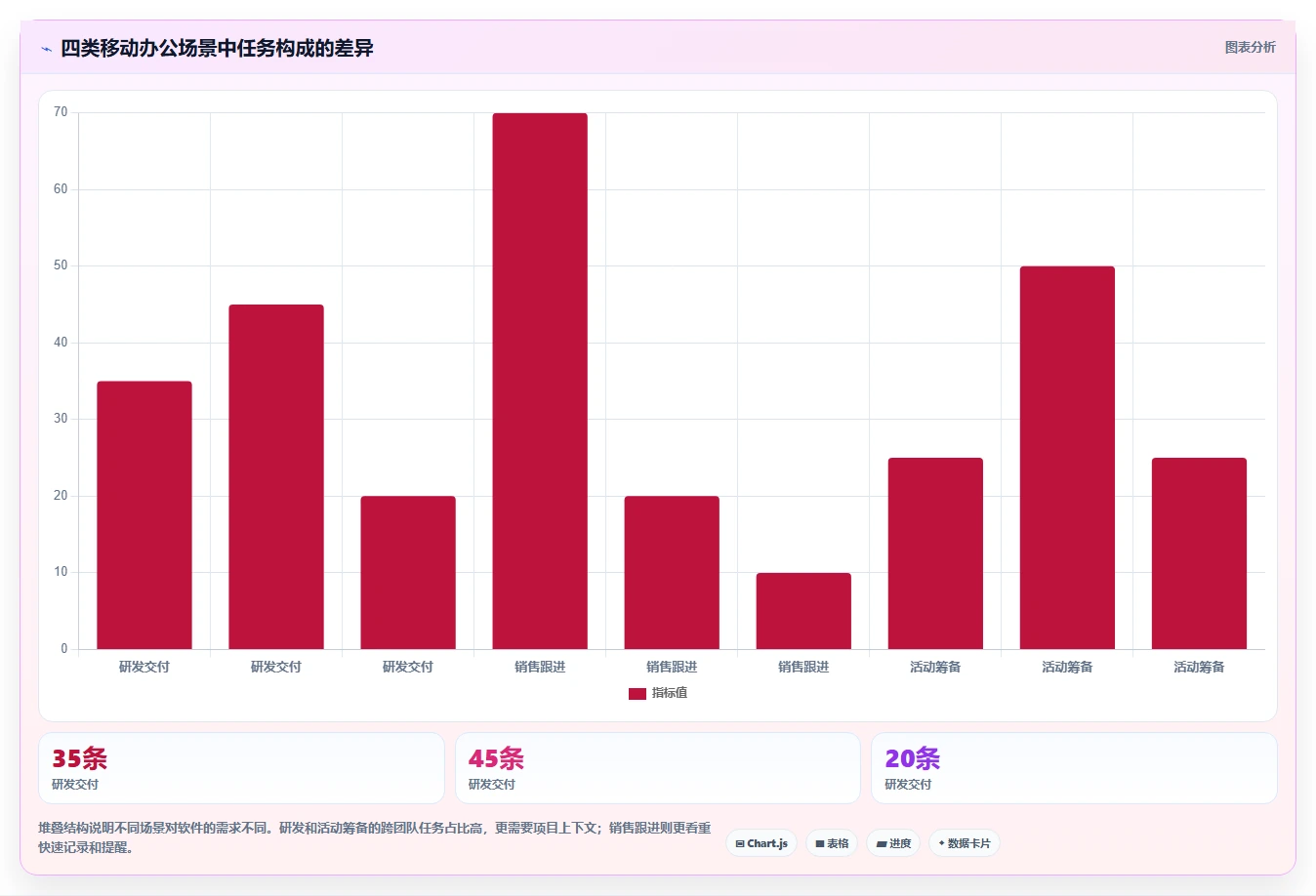The height and width of the screenshot is (896, 1316).
Task: Click the description paragraph starting 堆叠结构说明
Action: click(375, 837)
